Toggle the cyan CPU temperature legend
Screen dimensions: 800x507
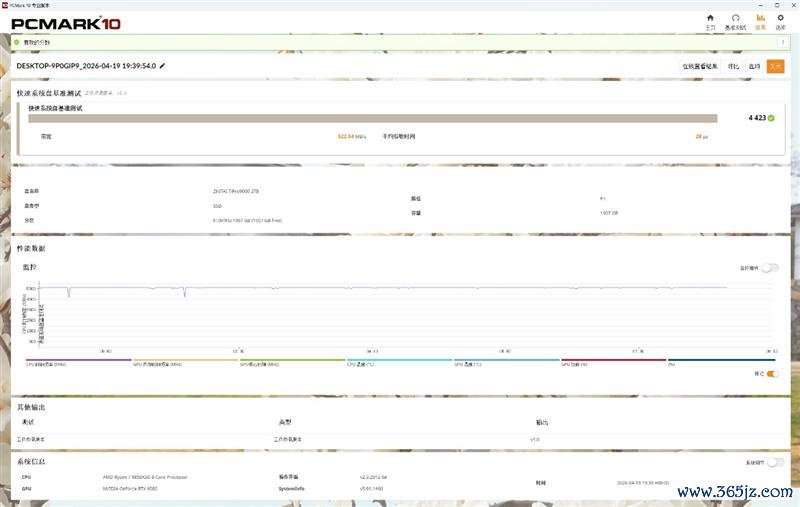click(400, 362)
